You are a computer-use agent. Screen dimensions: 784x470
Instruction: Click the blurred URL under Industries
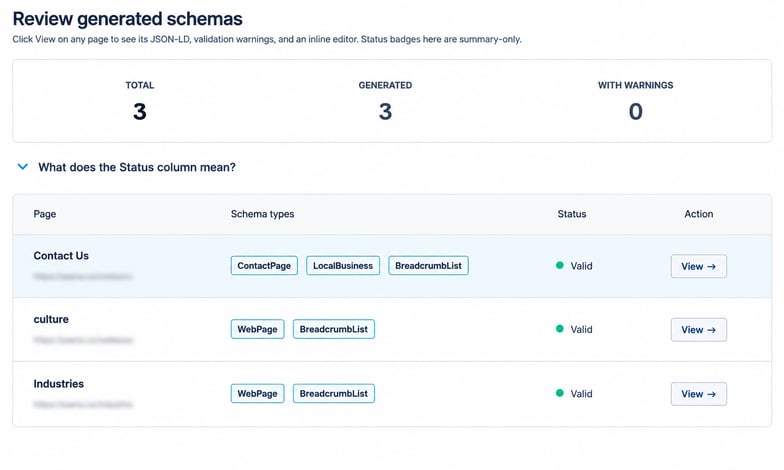[83, 404]
